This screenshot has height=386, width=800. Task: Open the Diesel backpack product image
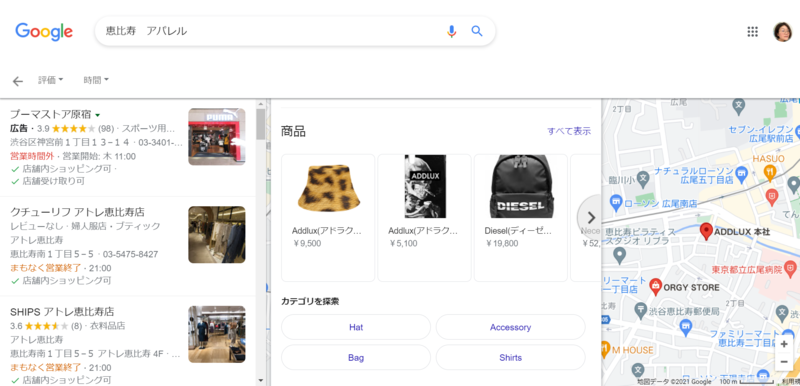[521, 187]
